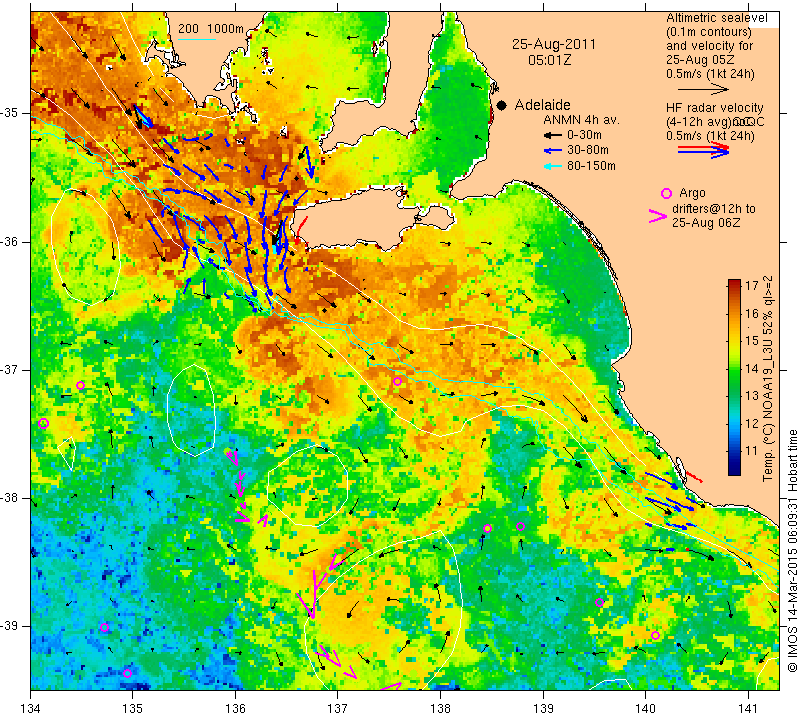Click the red and blue HF radar legend arrows
Viewport: 800px width, 720px height.
(703, 150)
